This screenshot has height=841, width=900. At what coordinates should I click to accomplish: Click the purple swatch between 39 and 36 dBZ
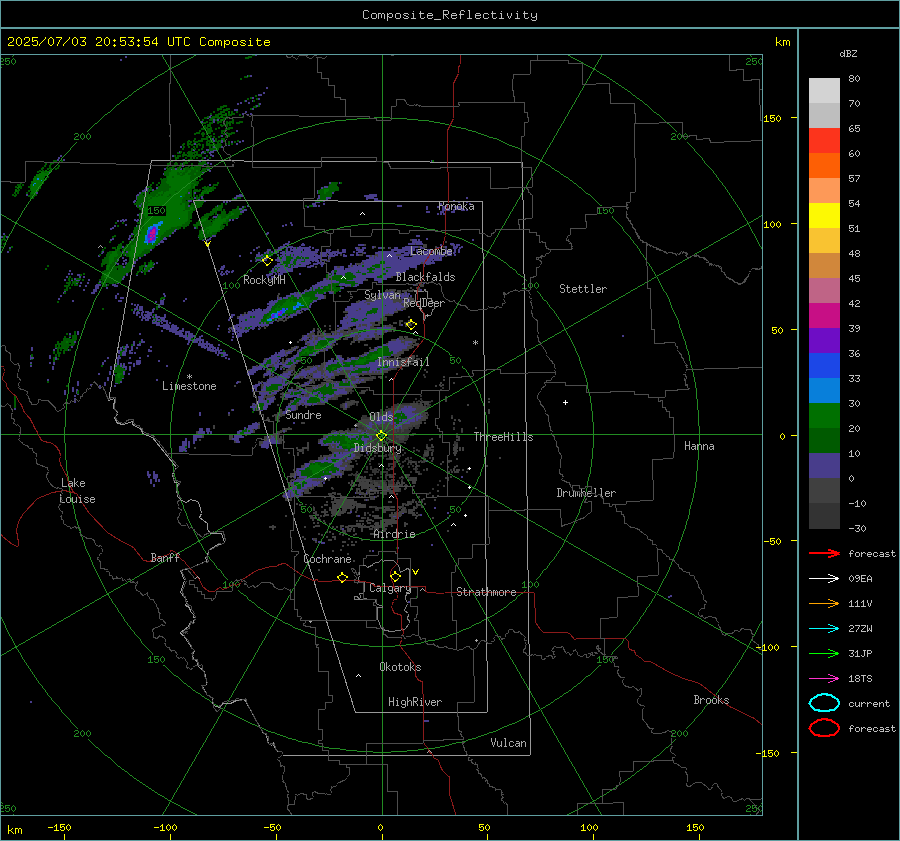(x=824, y=341)
